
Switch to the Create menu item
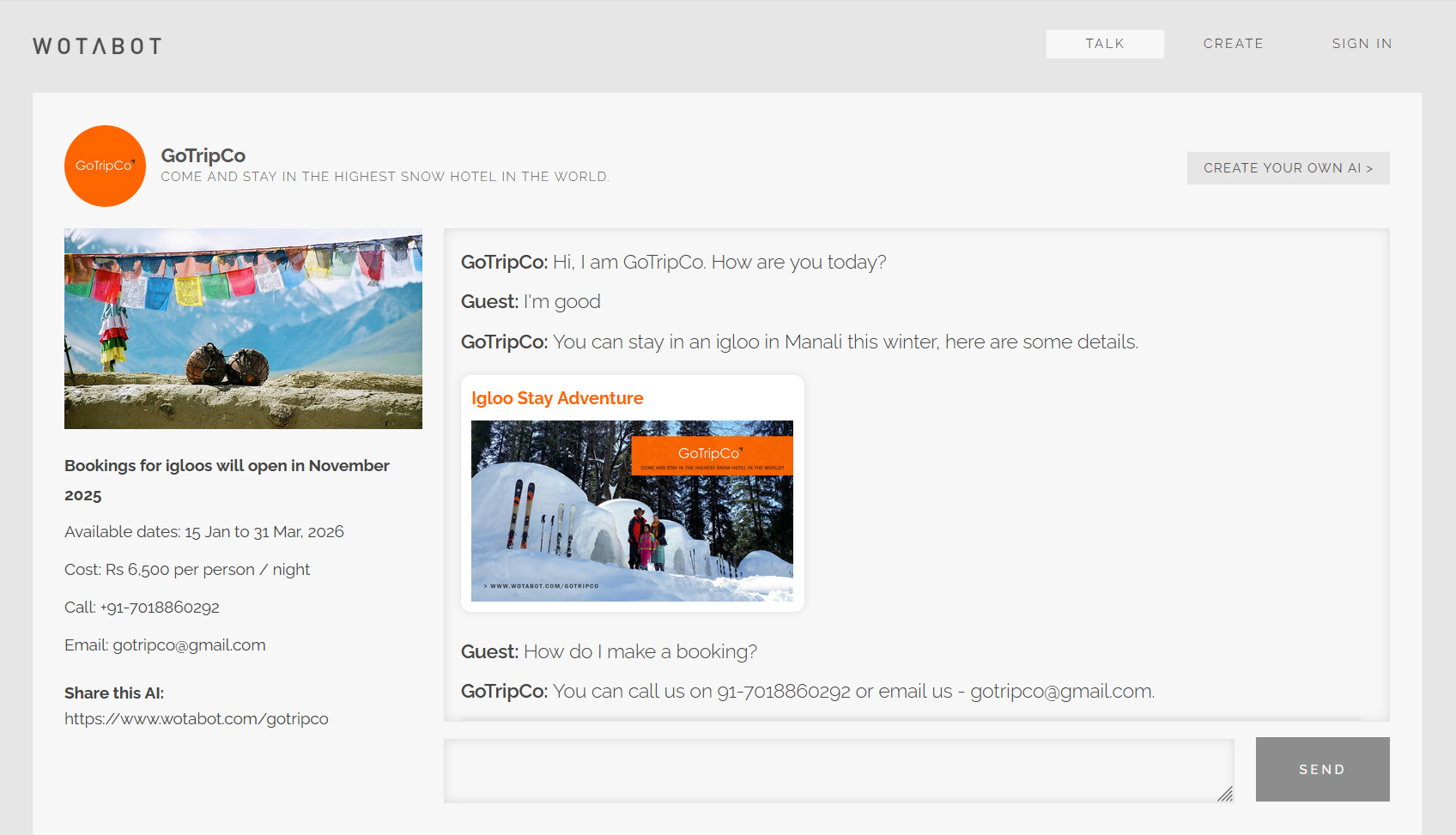[x=1233, y=44]
